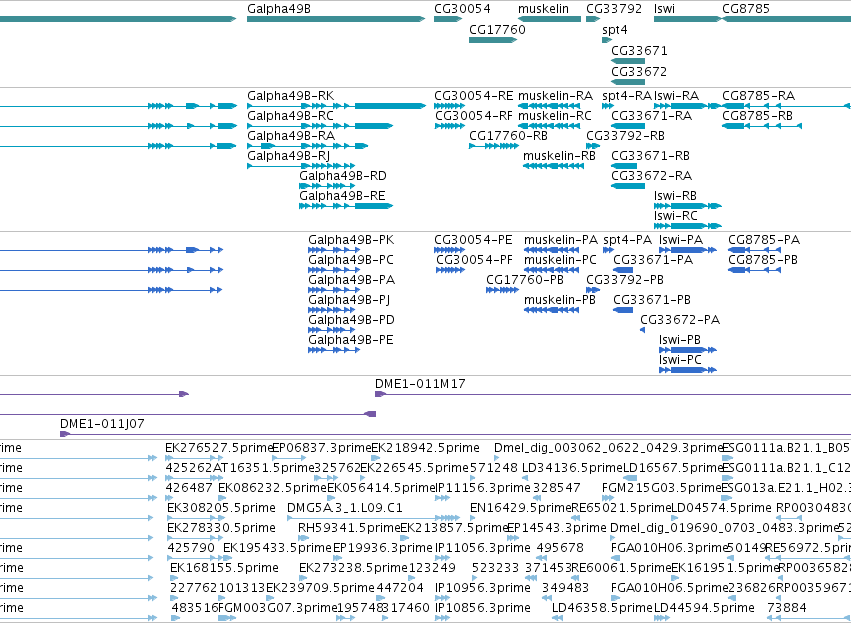The height and width of the screenshot is (623, 851).
Task: Select transcript Iswi-RC
Action: pyautogui.click(x=688, y=226)
